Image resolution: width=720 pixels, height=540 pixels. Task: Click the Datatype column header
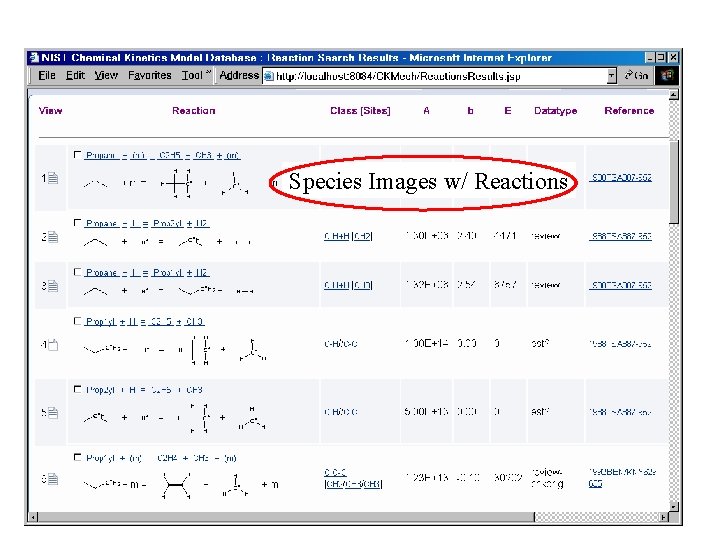[x=556, y=111]
